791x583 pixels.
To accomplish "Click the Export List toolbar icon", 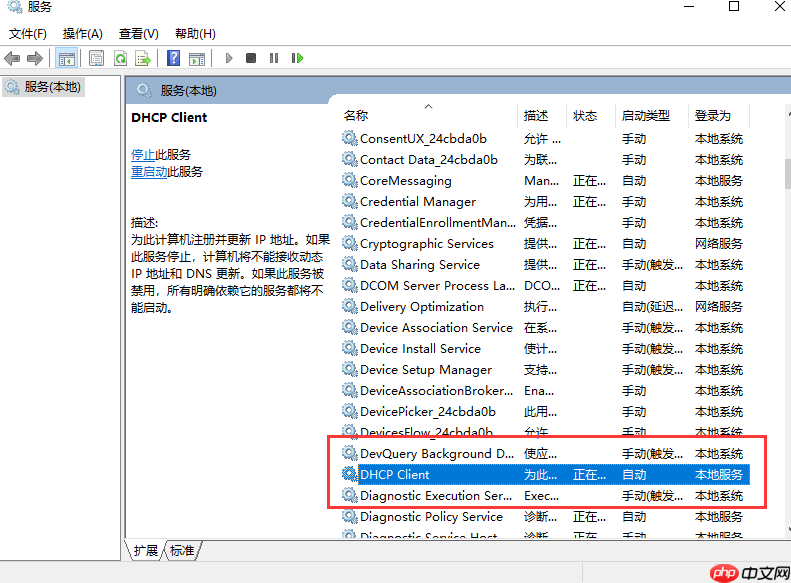I will coord(143,58).
